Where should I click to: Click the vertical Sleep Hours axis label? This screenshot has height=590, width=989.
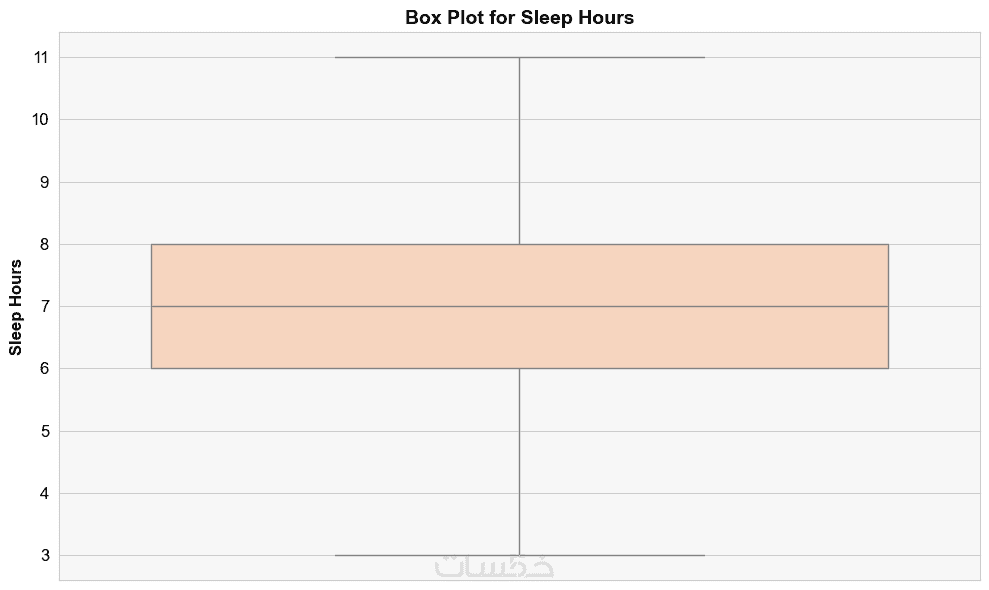16,306
